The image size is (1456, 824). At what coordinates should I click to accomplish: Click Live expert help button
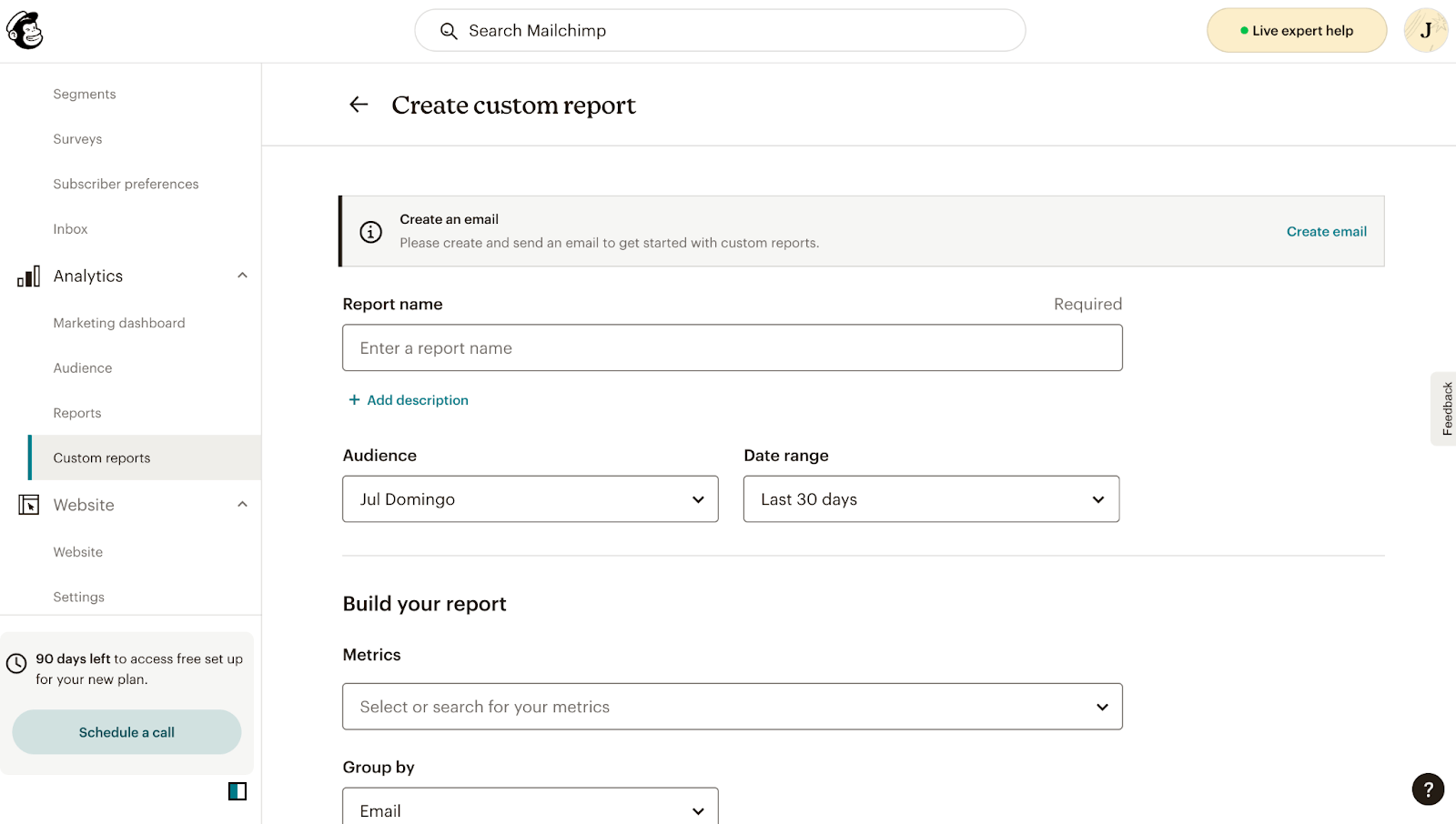[x=1297, y=31]
